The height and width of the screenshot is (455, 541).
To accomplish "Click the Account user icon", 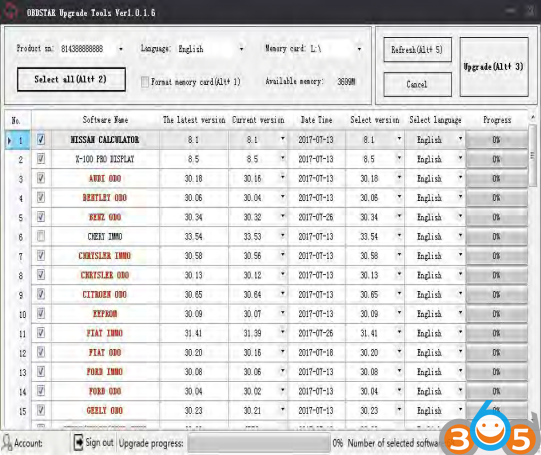I will coord(7,442).
